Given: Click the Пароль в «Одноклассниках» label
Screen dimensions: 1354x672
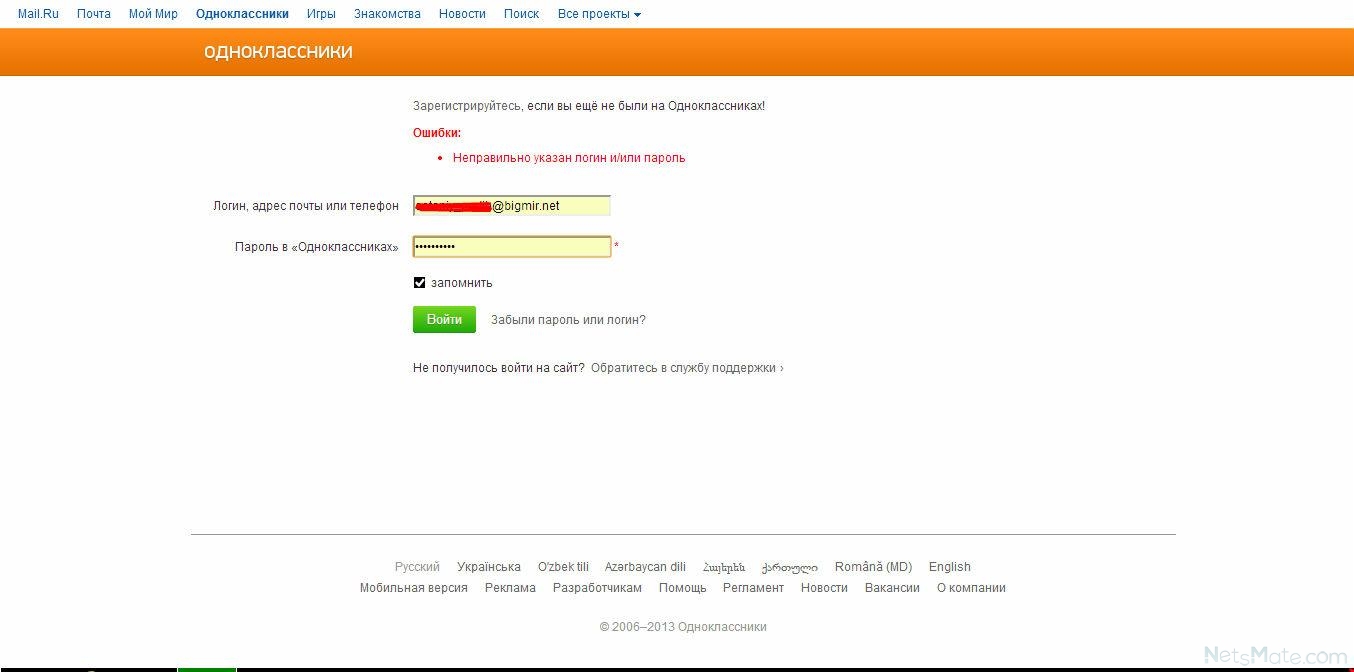Looking at the screenshot, I should point(317,247).
